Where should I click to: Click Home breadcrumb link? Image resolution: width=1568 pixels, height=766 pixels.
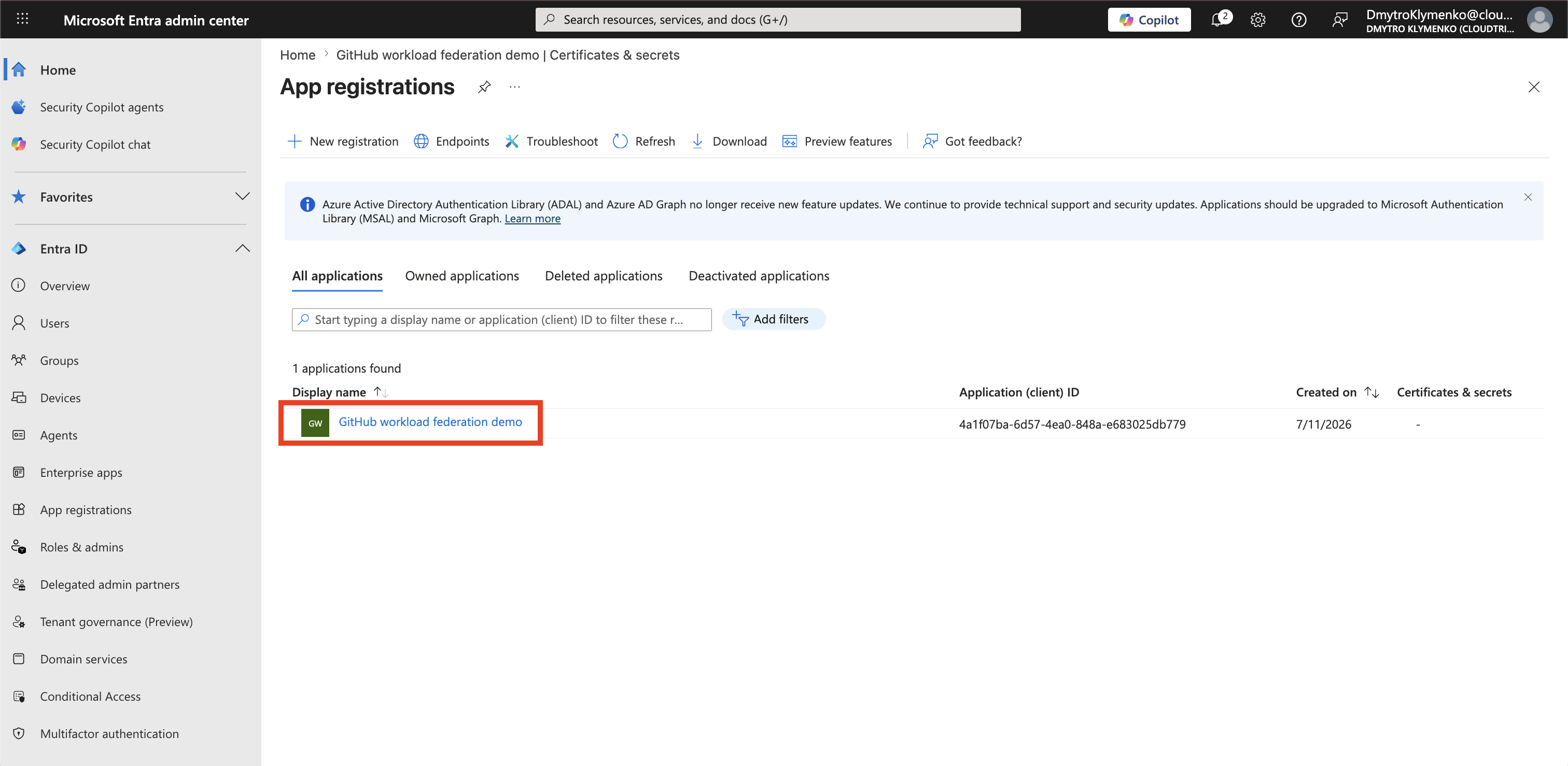click(298, 55)
